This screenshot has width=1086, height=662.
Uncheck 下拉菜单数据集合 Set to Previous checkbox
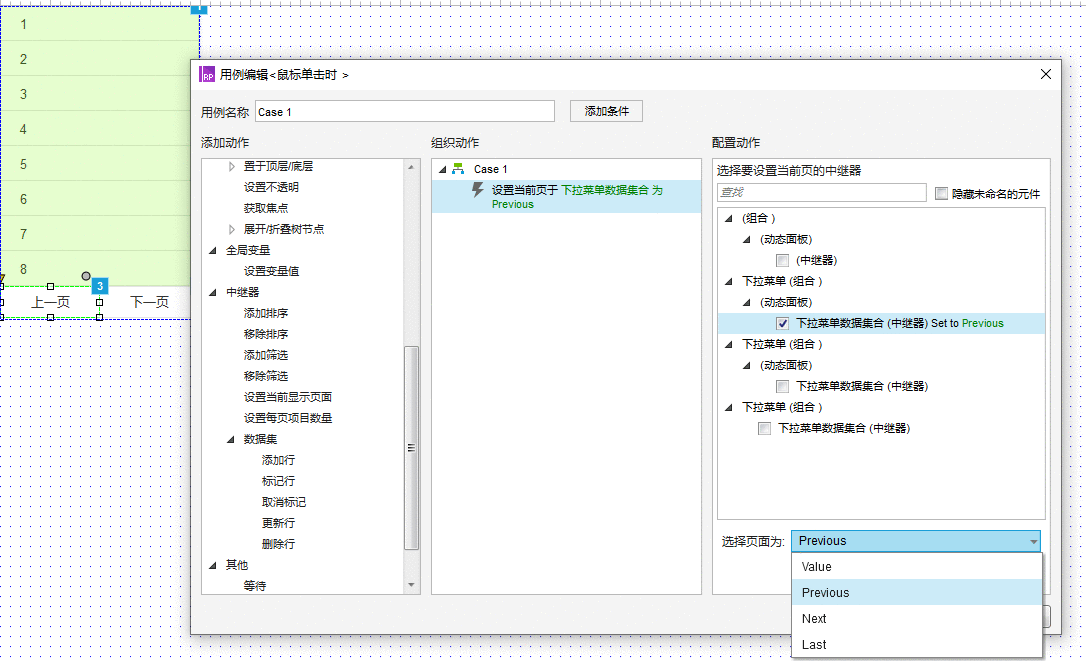tap(783, 323)
